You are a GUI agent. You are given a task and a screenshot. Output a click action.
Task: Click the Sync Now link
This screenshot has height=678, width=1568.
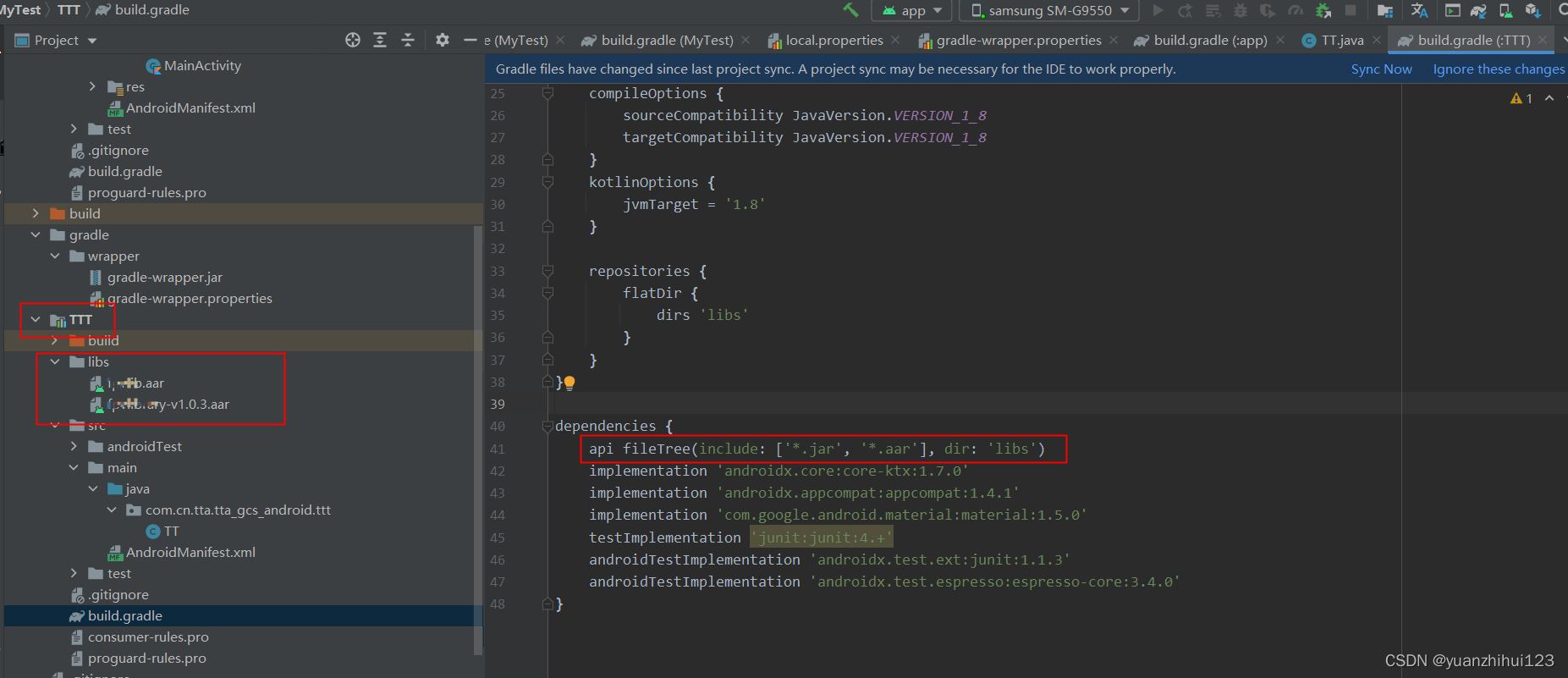tap(1381, 69)
